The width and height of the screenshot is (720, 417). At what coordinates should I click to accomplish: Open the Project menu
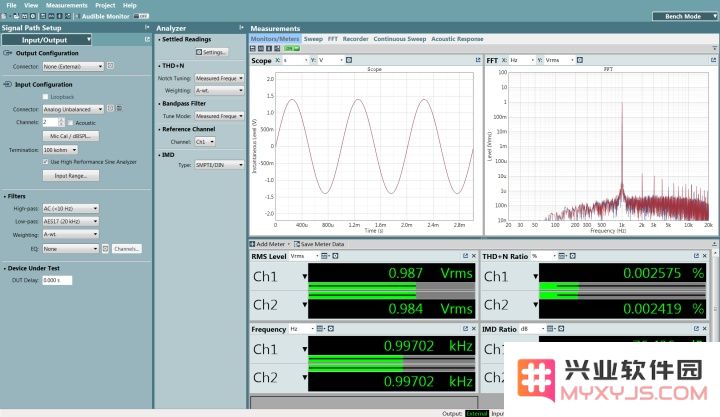[x=105, y=5]
